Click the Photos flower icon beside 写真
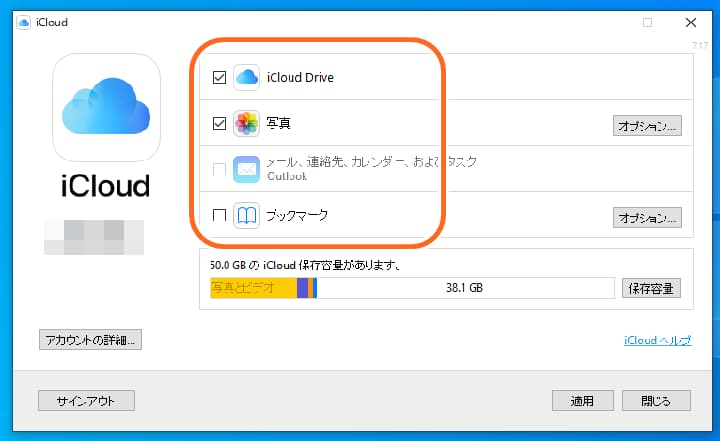Image resolution: width=720 pixels, height=441 pixels. point(247,123)
